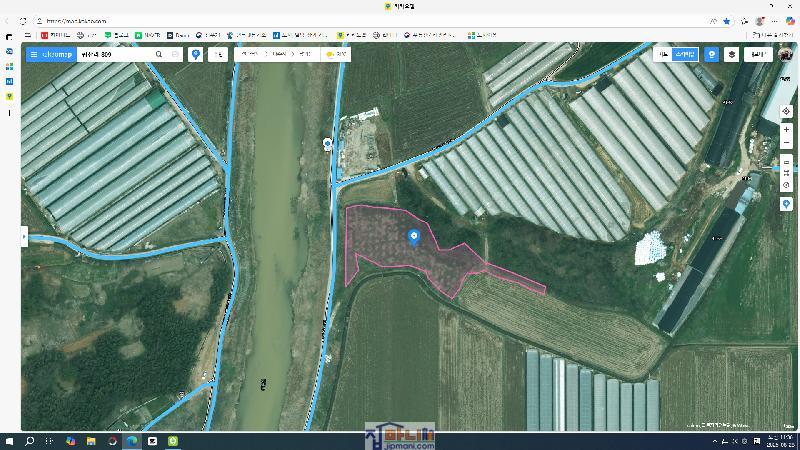Open Windows Start menu on taskbar
Viewport: 800px width, 450px height.
pyautogui.click(x=10, y=441)
